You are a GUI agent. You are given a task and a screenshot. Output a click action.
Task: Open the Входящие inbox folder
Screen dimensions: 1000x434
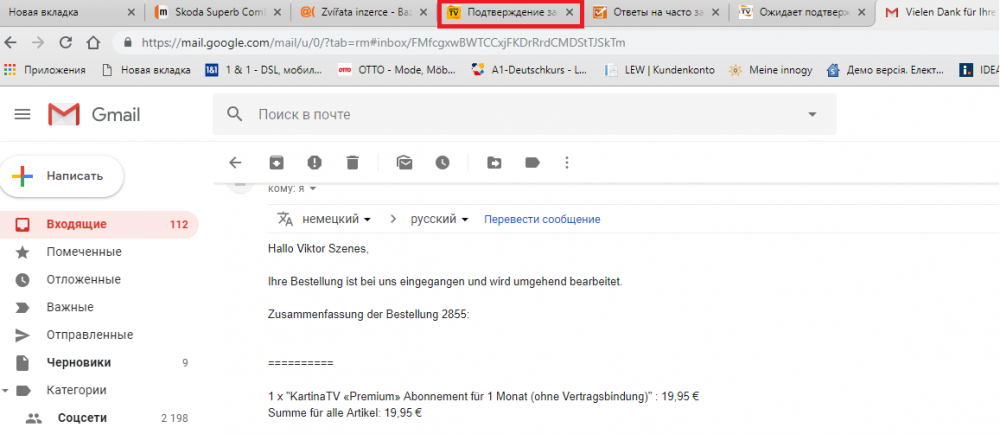click(x=76, y=224)
